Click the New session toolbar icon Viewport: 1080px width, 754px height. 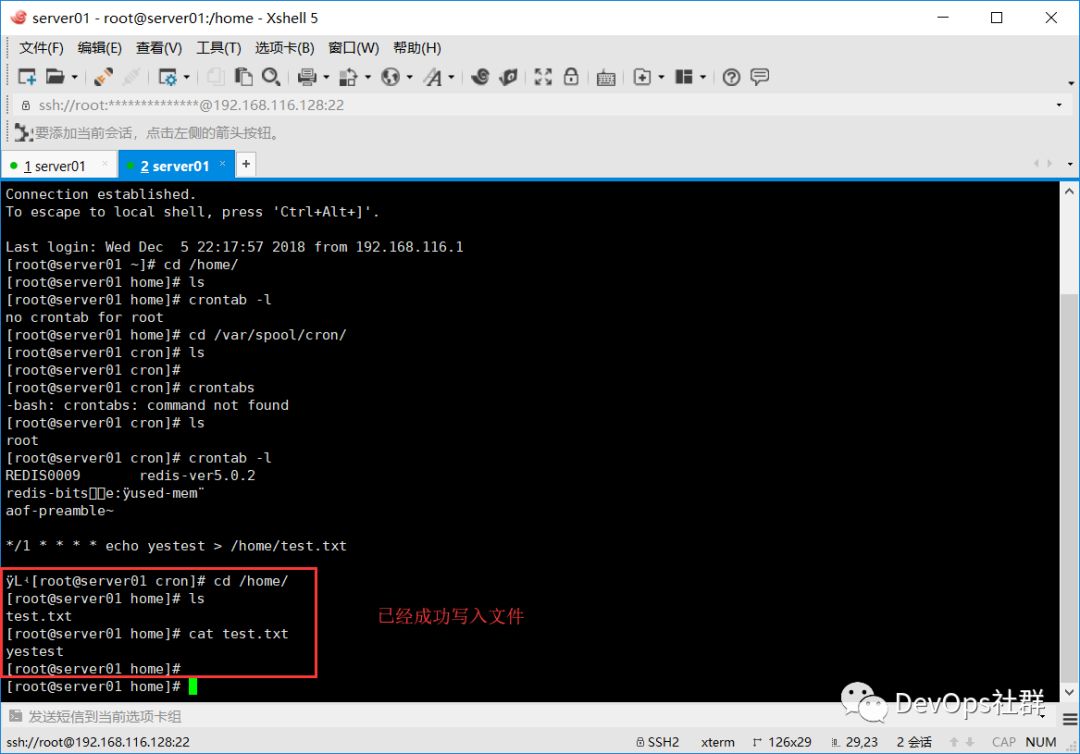point(27,77)
